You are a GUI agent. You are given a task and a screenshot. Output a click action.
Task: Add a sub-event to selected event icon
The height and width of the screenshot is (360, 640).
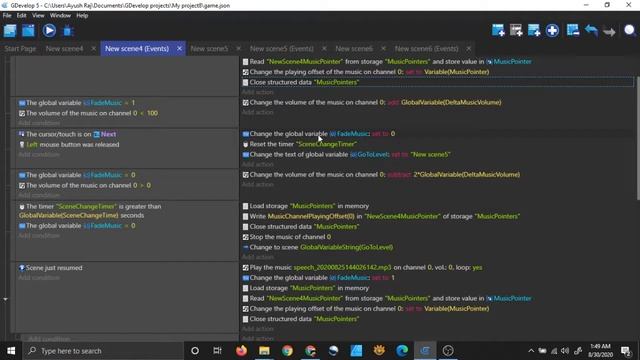click(x=516, y=30)
